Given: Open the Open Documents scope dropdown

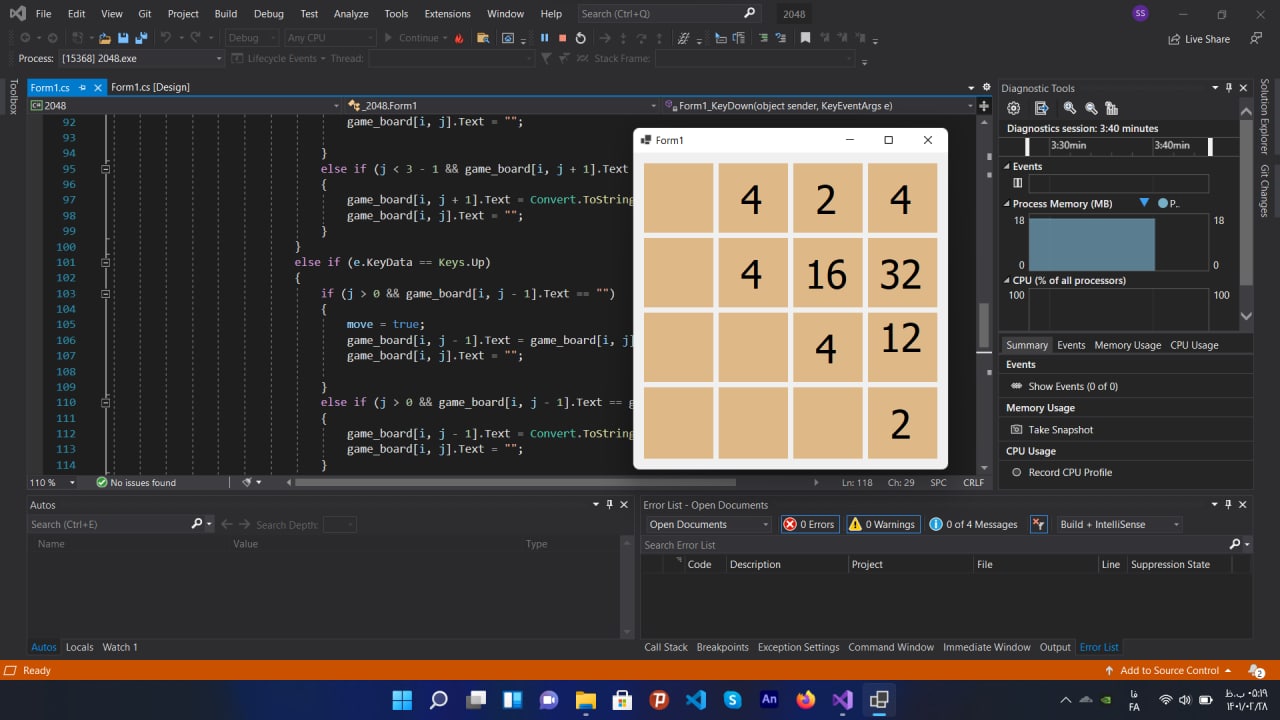Looking at the screenshot, I should point(708,524).
